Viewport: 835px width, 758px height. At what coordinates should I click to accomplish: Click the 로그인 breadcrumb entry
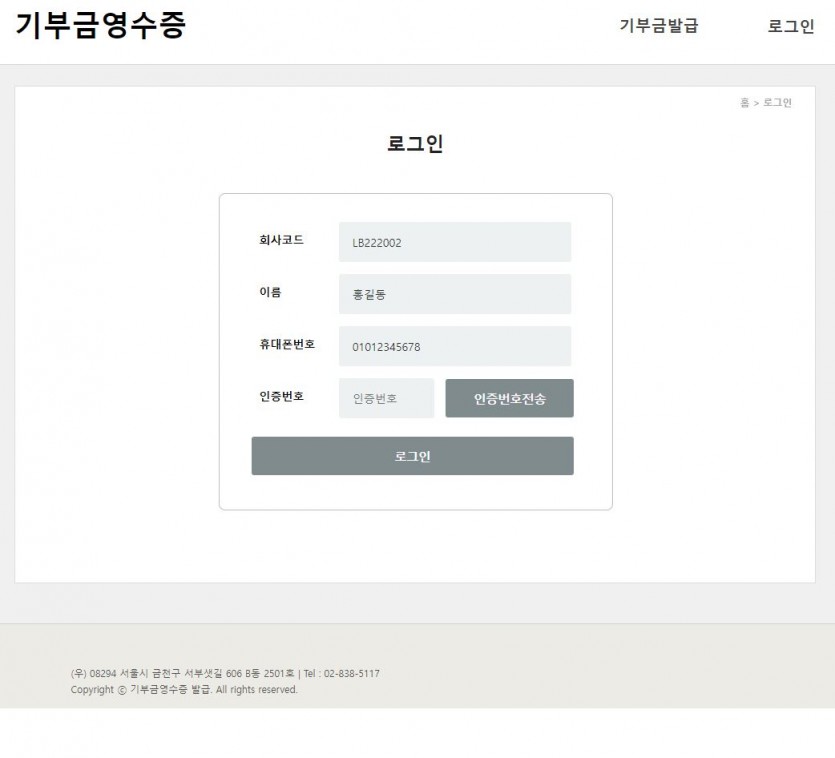pyautogui.click(x=777, y=103)
